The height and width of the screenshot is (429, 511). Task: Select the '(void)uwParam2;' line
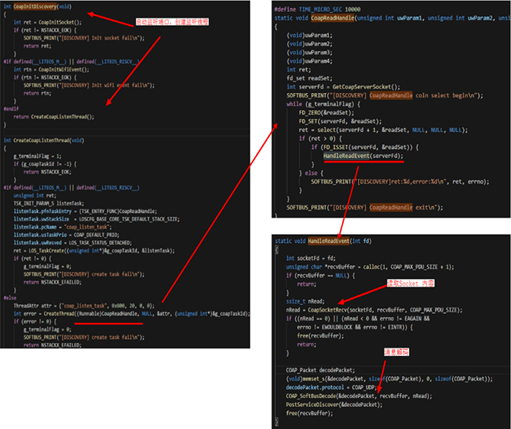coord(309,44)
